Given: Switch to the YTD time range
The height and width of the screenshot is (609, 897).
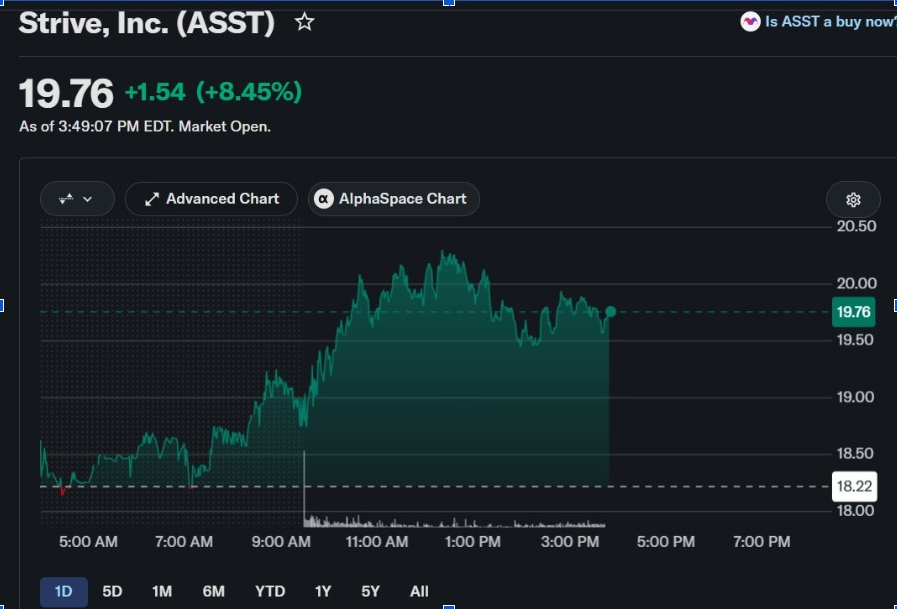Looking at the screenshot, I should pos(270,591).
